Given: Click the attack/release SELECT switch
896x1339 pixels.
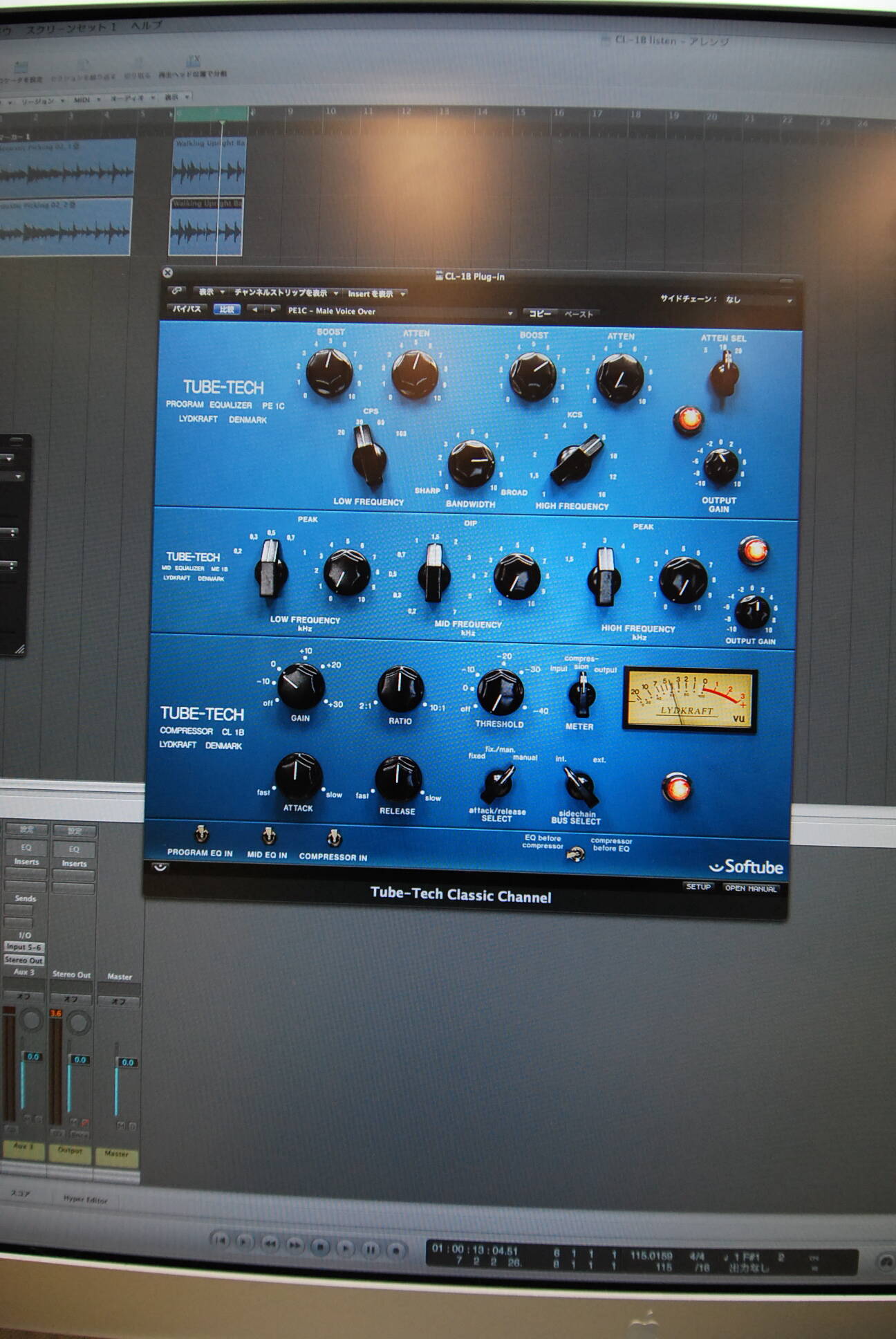Looking at the screenshot, I should pyautogui.click(x=498, y=784).
